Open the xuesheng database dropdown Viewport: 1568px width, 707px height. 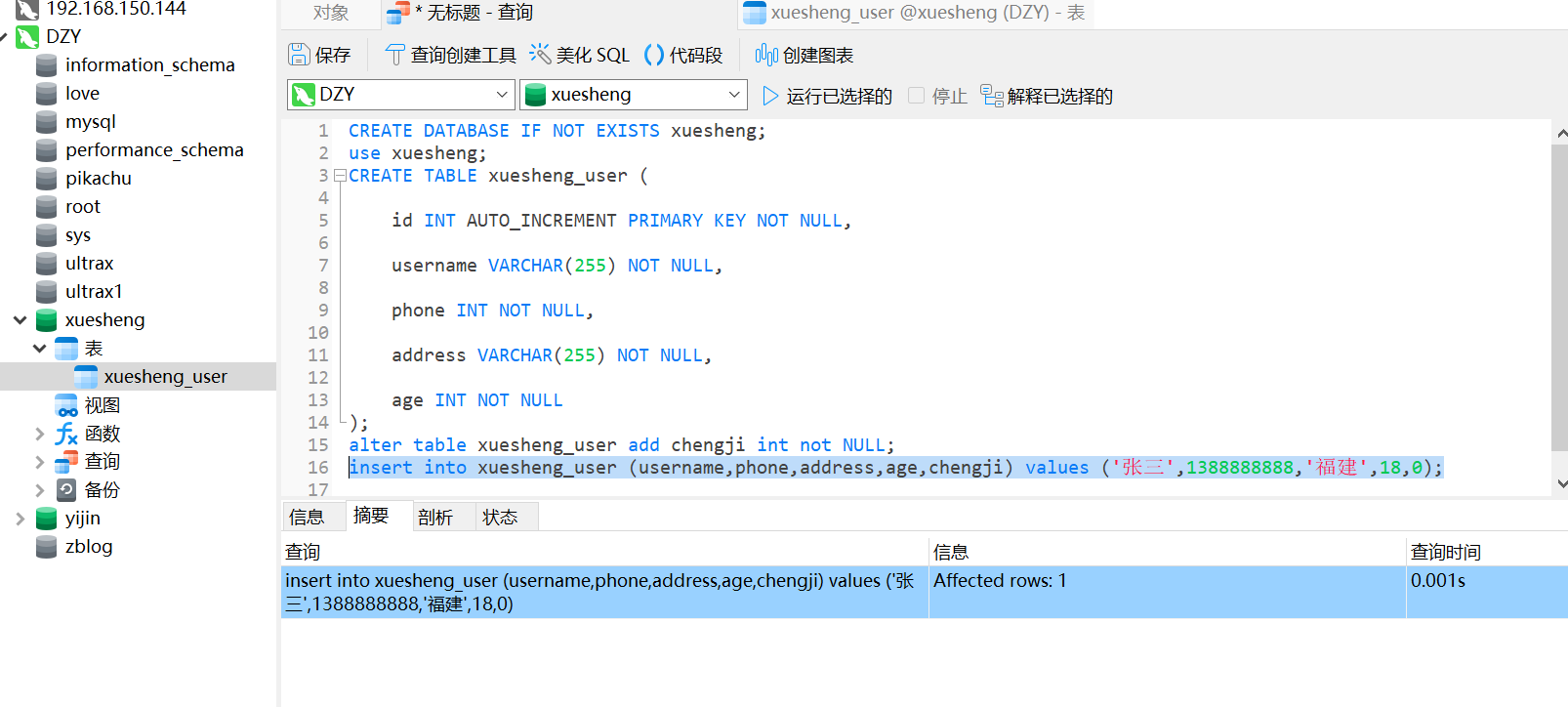(x=733, y=95)
